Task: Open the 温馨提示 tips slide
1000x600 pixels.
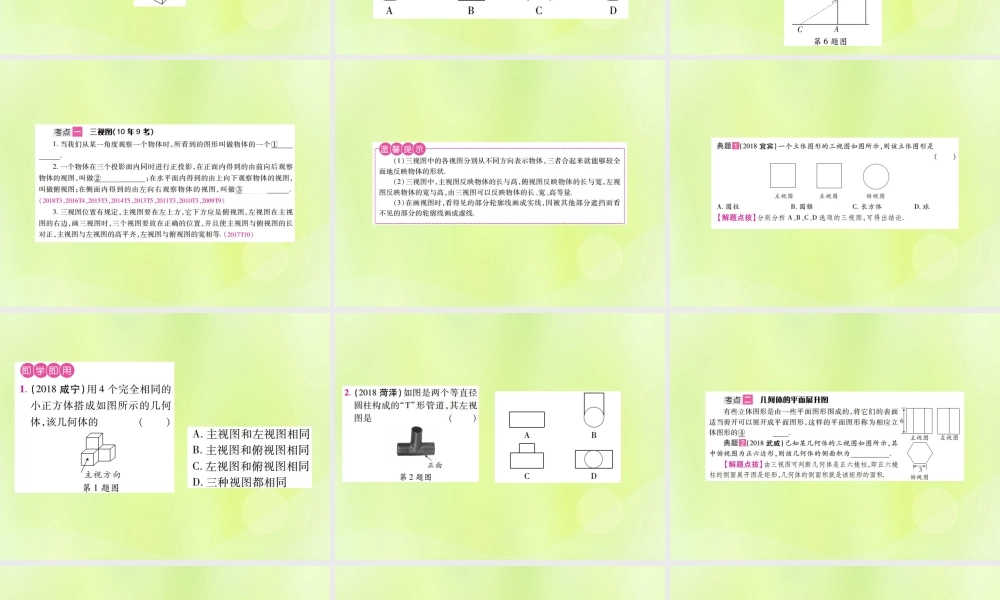Action: 500,183
